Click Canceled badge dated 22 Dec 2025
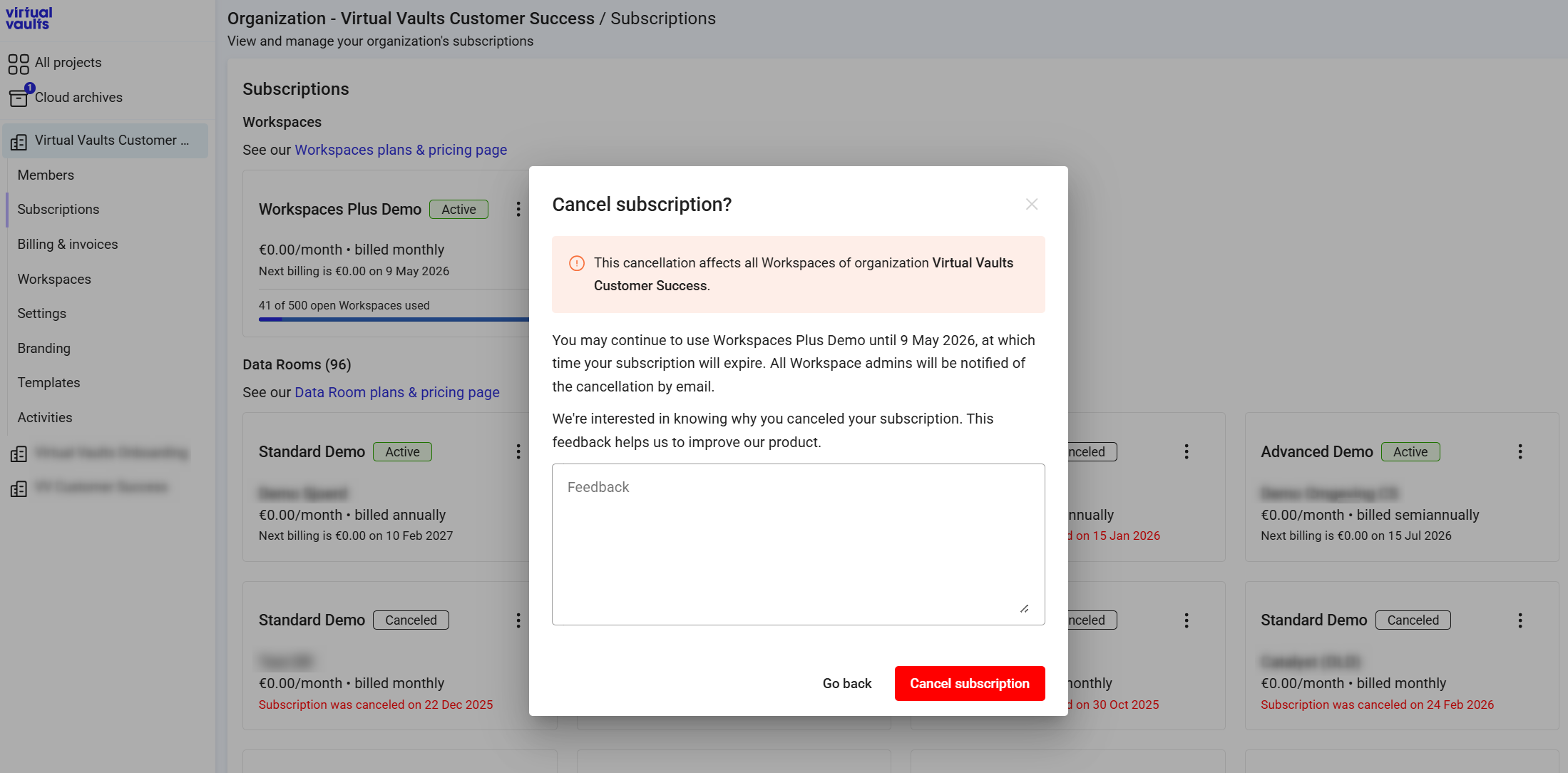 pos(411,620)
